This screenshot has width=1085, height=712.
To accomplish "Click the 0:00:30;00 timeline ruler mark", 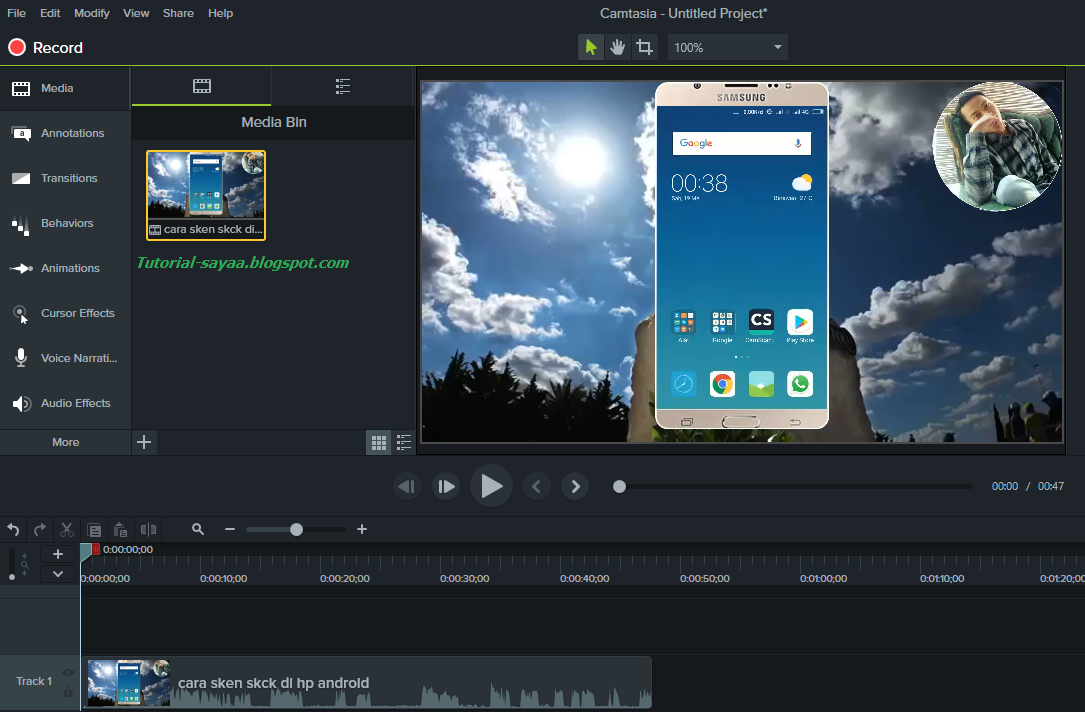I will click(x=464, y=578).
